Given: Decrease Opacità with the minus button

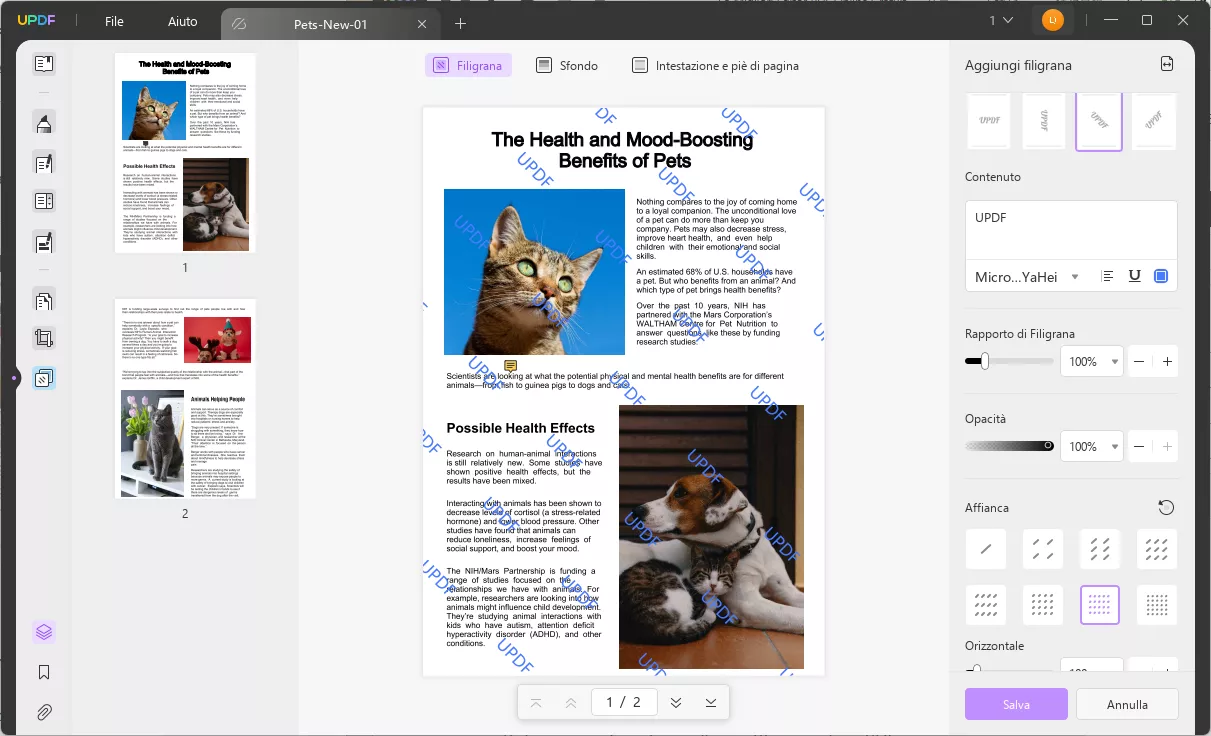Looking at the screenshot, I should (x=1139, y=446).
